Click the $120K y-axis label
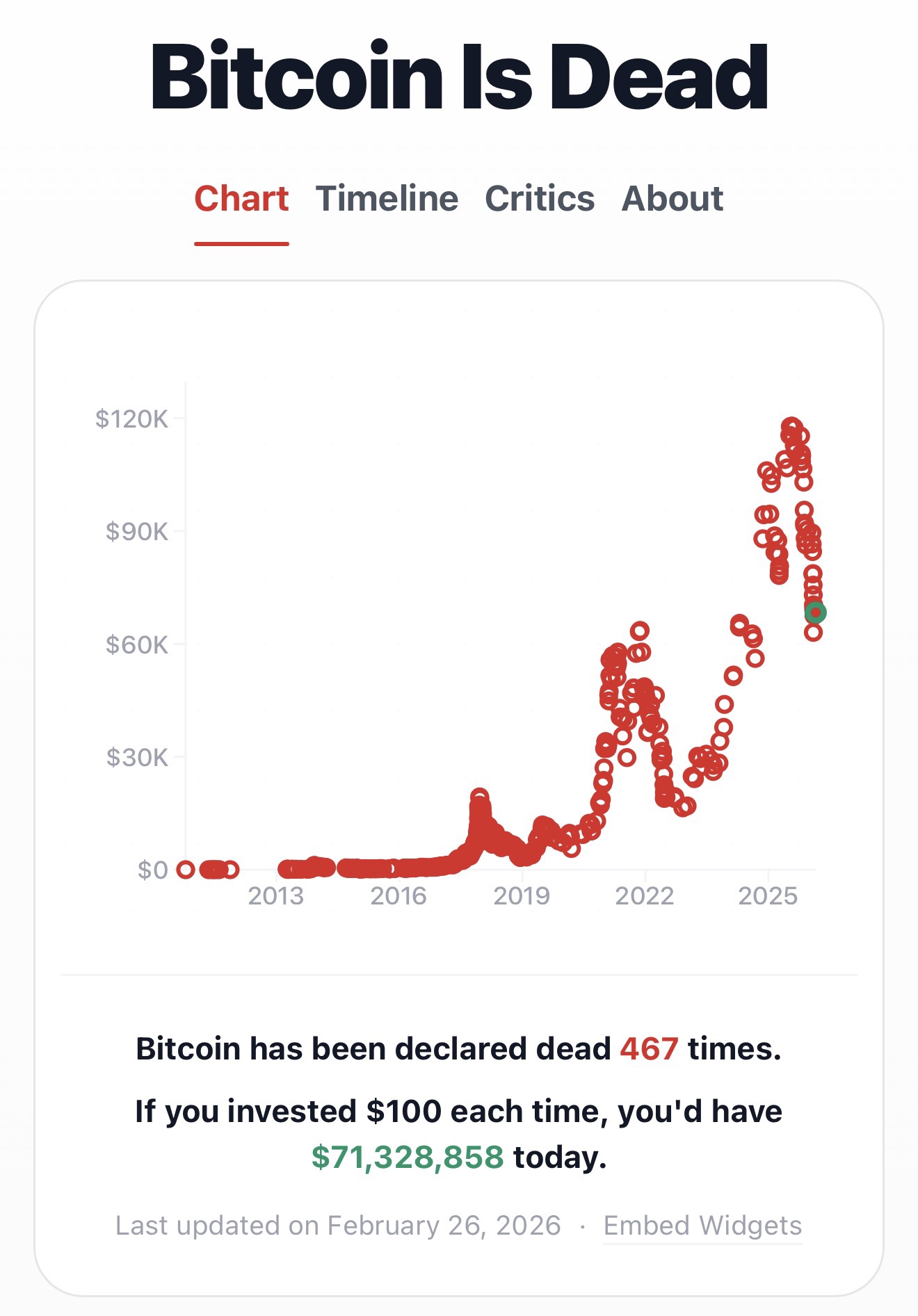The image size is (918, 1316). (x=132, y=419)
